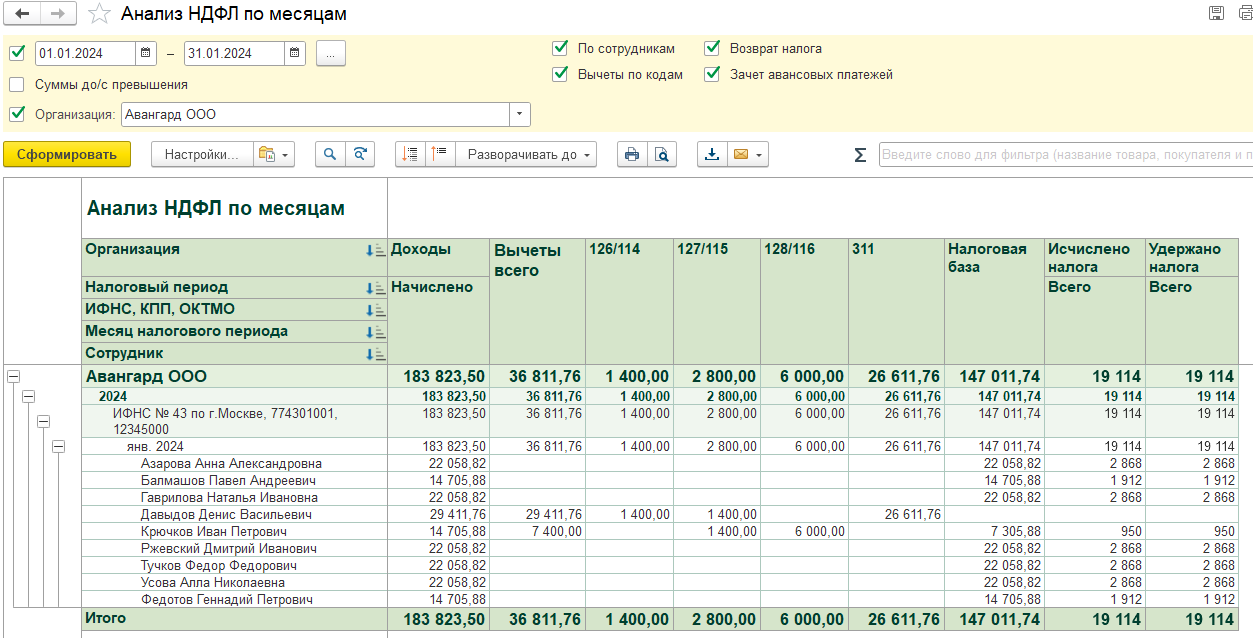Sort by Организация using the header sort icon
Viewport: 1253px width, 638px height.
click(x=375, y=251)
